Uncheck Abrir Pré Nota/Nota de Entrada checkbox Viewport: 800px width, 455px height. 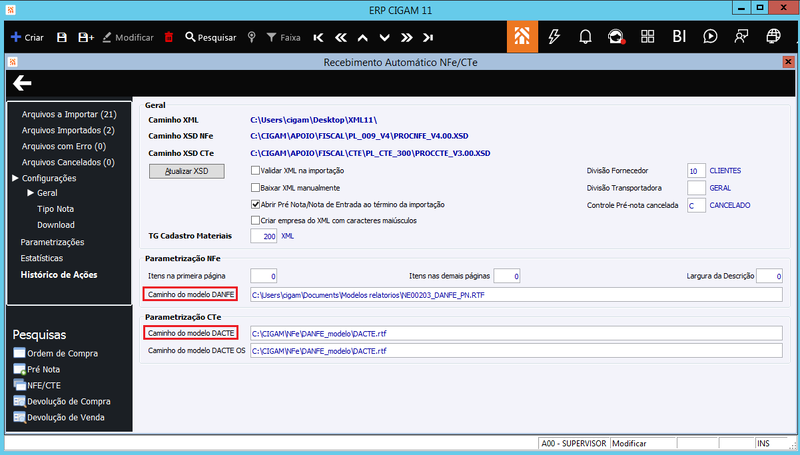pyautogui.click(x=255, y=205)
